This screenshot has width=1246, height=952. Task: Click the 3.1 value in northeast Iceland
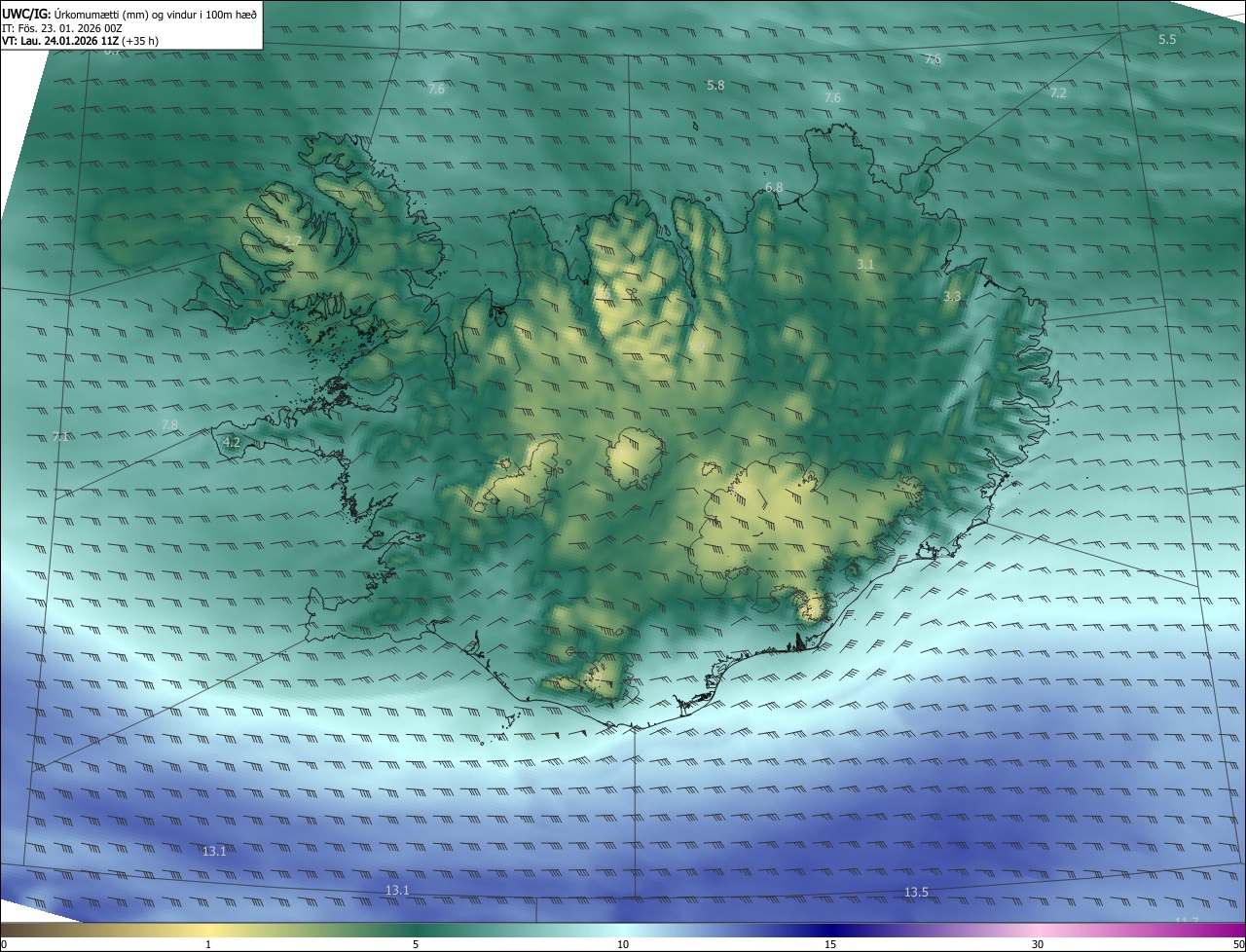(x=865, y=265)
